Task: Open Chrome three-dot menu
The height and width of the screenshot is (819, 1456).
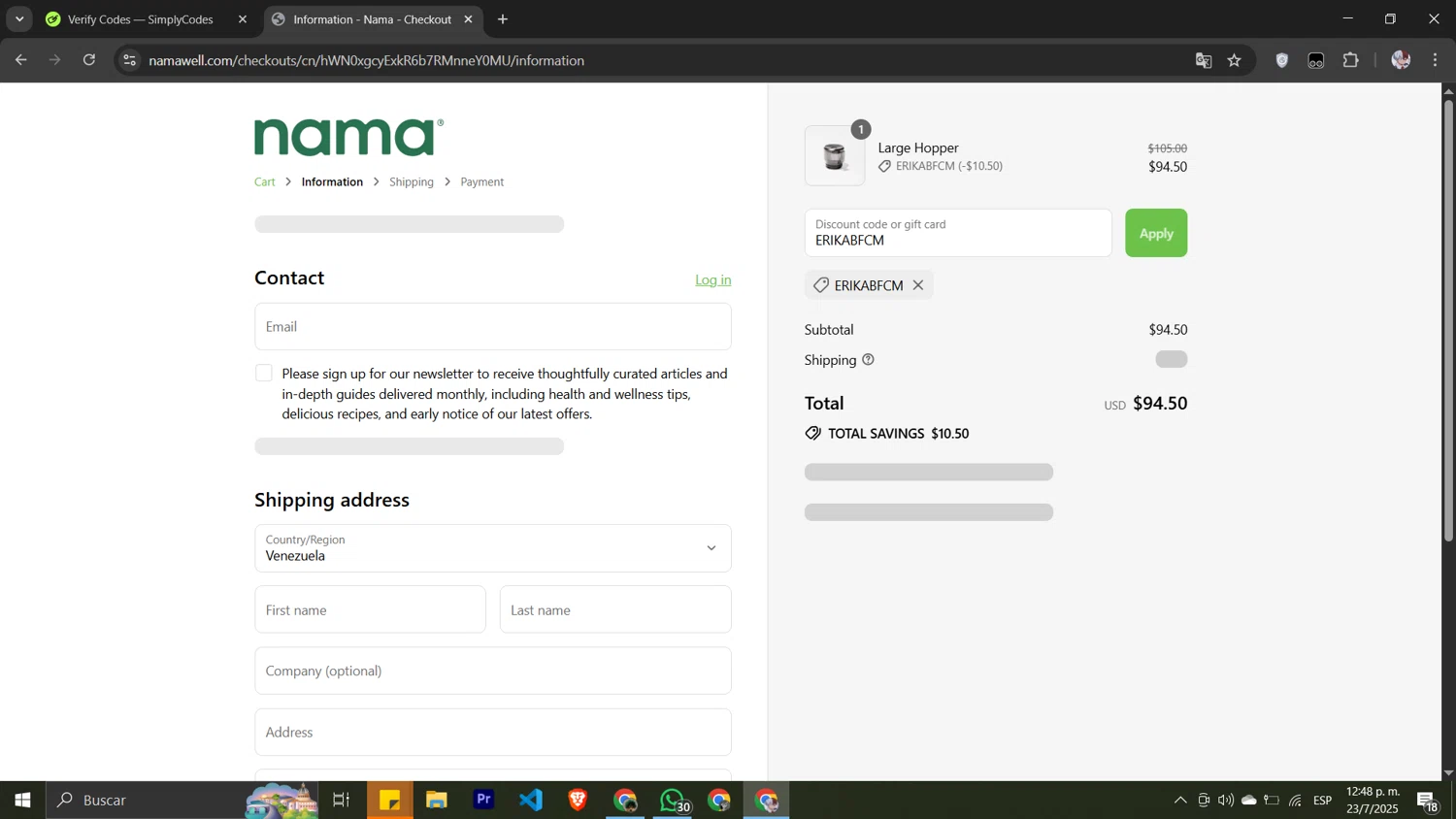Action: (x=1436, y=60)
